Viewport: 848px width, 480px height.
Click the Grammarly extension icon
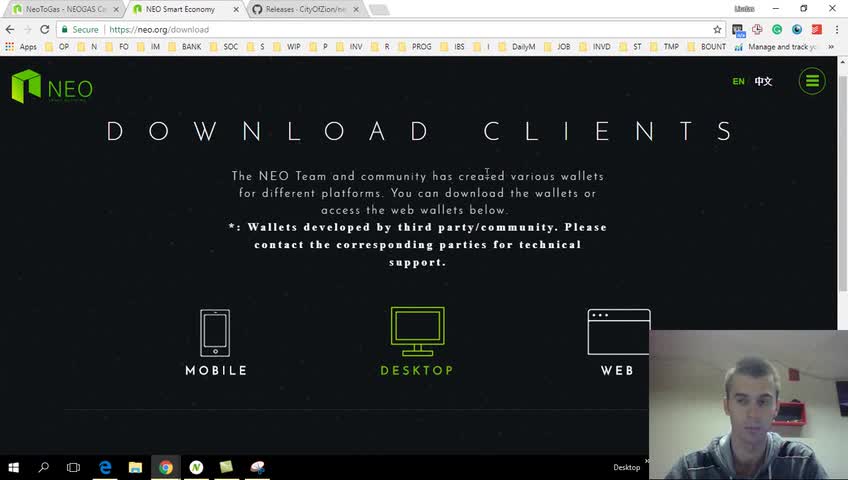pos(777,30)
